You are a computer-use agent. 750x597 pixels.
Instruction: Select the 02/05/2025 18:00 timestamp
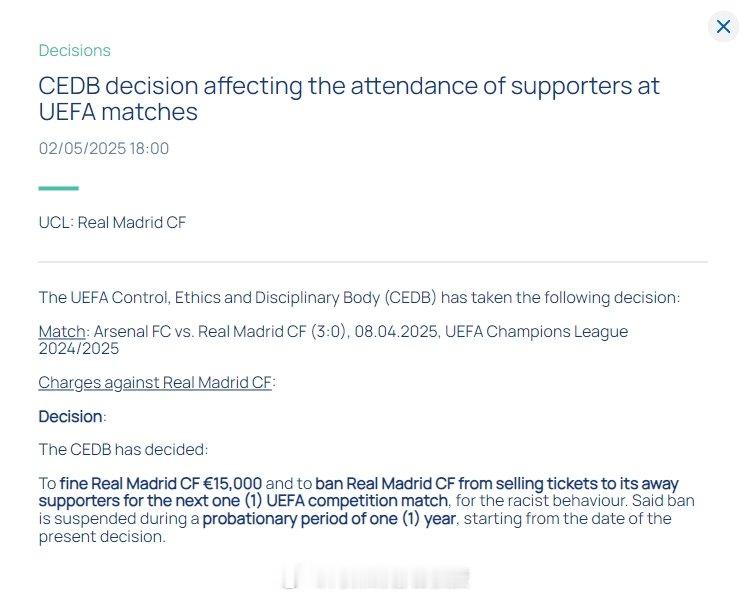pos(104,148)
